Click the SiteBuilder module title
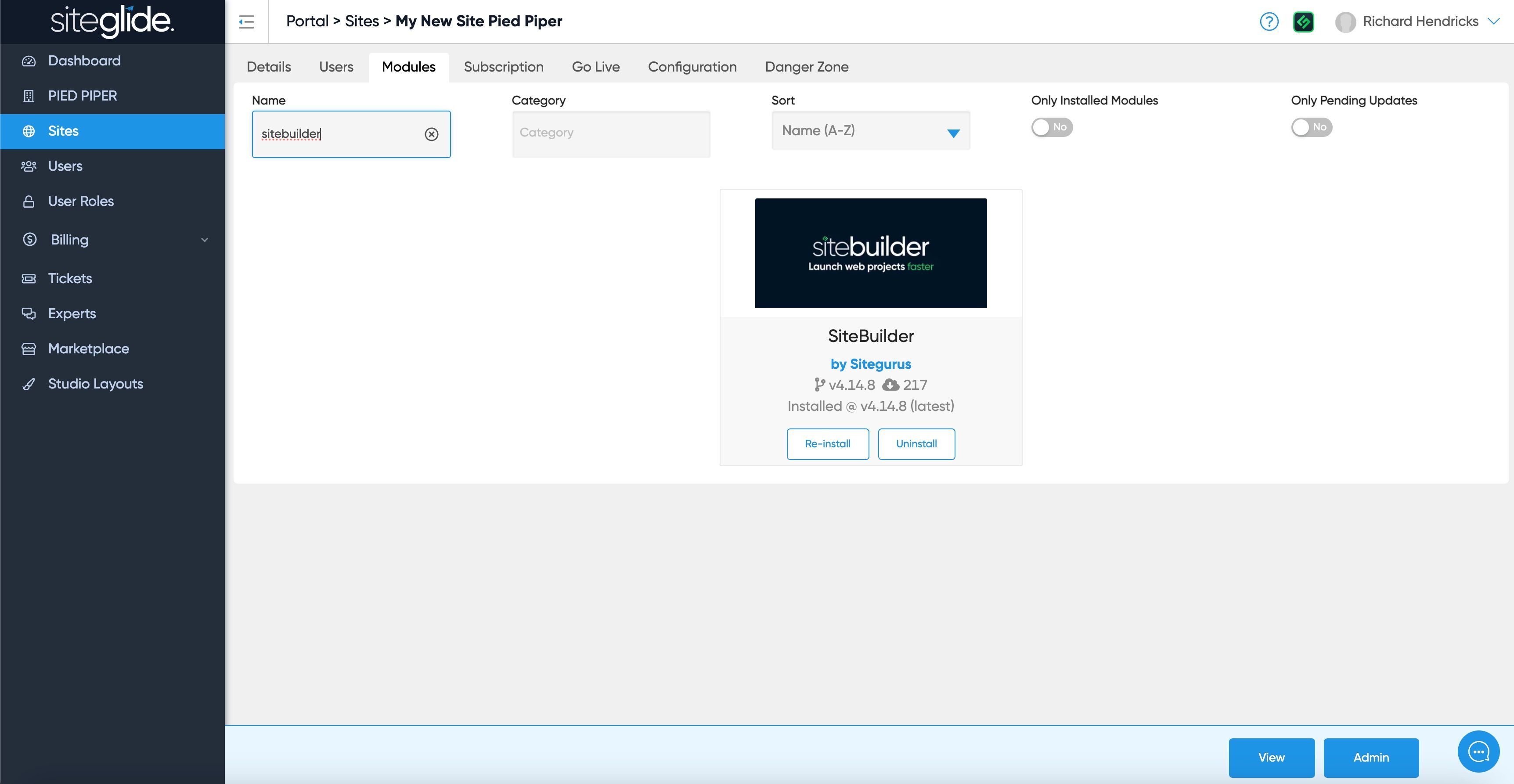1514x784 pixels. [870, 336]
